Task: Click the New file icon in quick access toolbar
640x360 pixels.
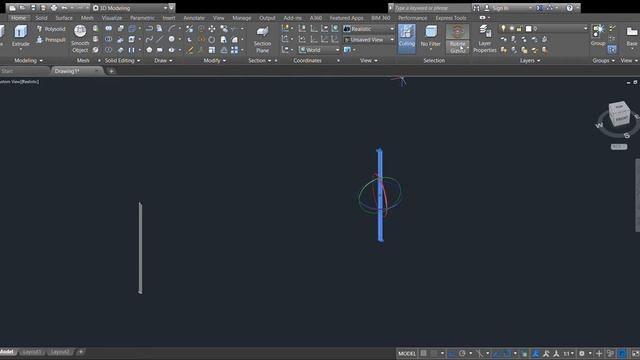Action: point(12,8)
